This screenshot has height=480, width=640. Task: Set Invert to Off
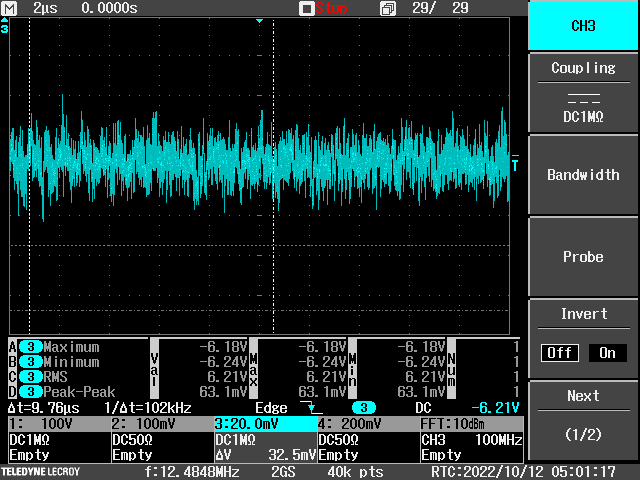click(x=560, y=353)
